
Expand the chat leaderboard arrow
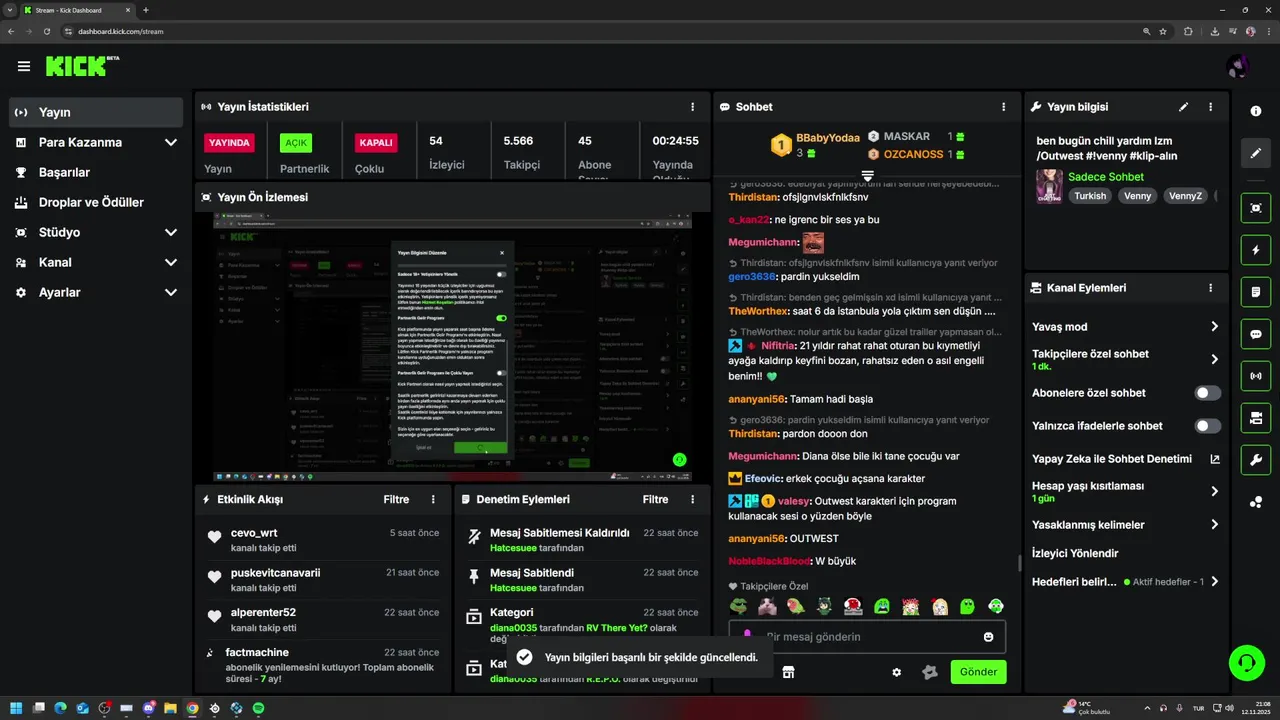click(868, 175)
